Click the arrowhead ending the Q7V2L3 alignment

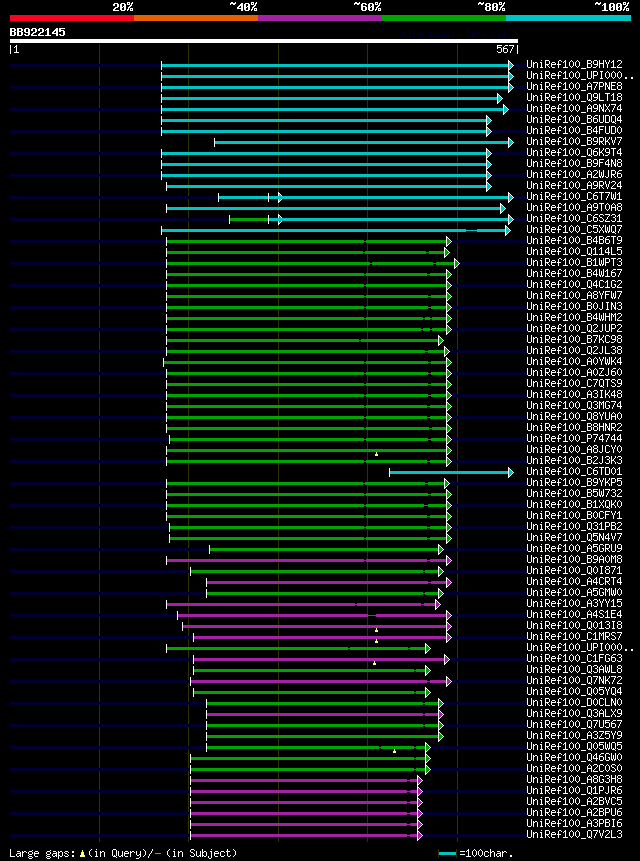[420, 835]
